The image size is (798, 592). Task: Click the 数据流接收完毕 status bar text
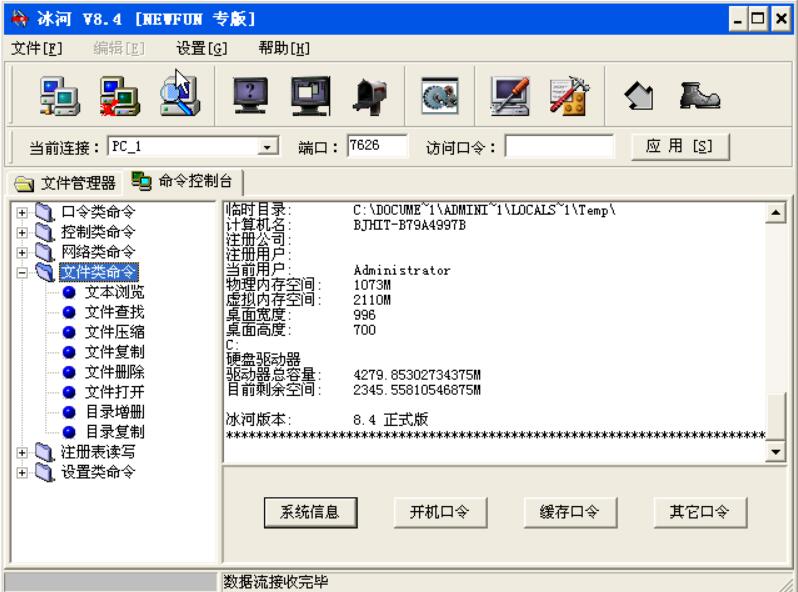[x=276, y=581]
